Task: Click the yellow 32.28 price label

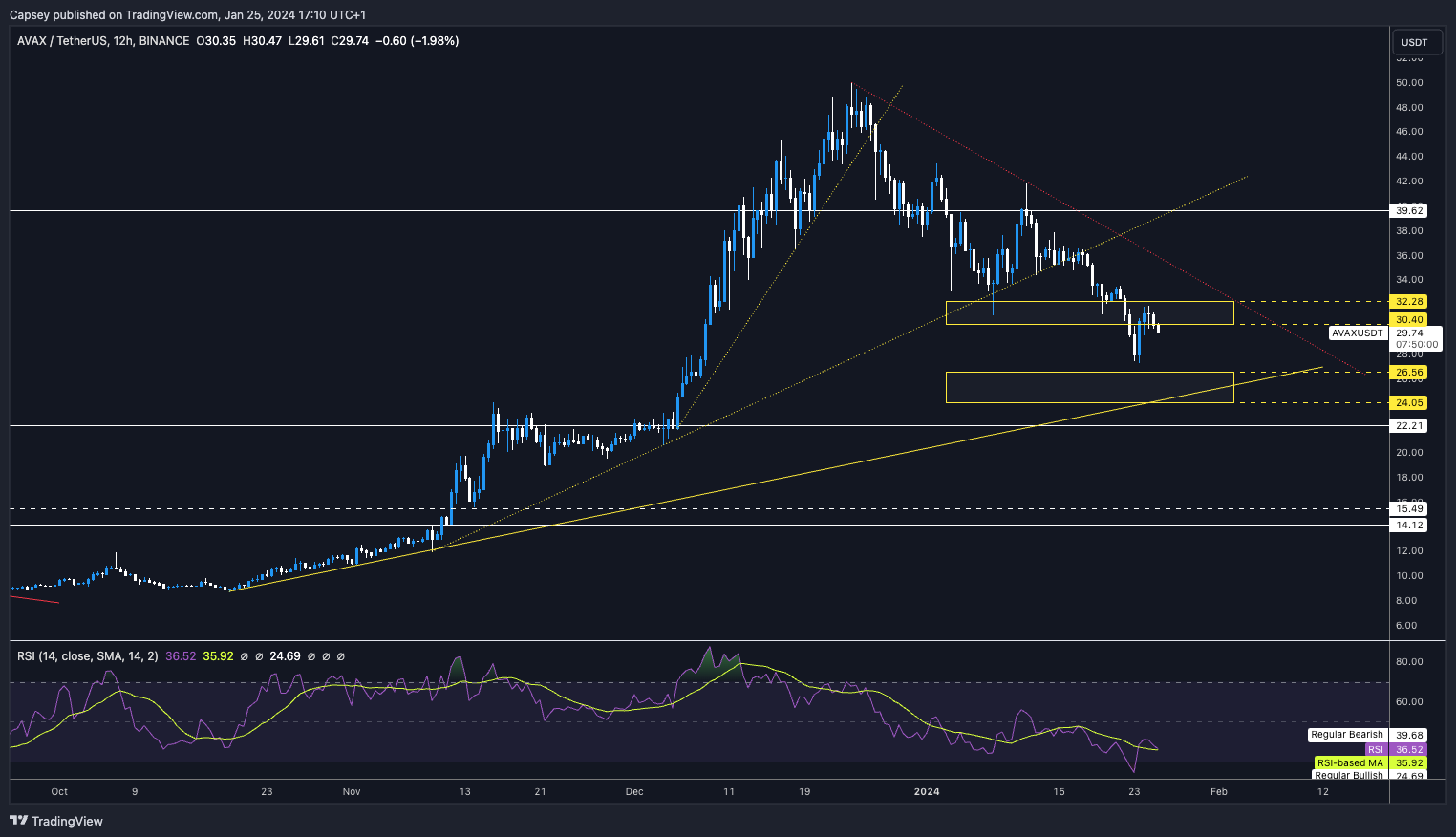Action: [1409, 302]
